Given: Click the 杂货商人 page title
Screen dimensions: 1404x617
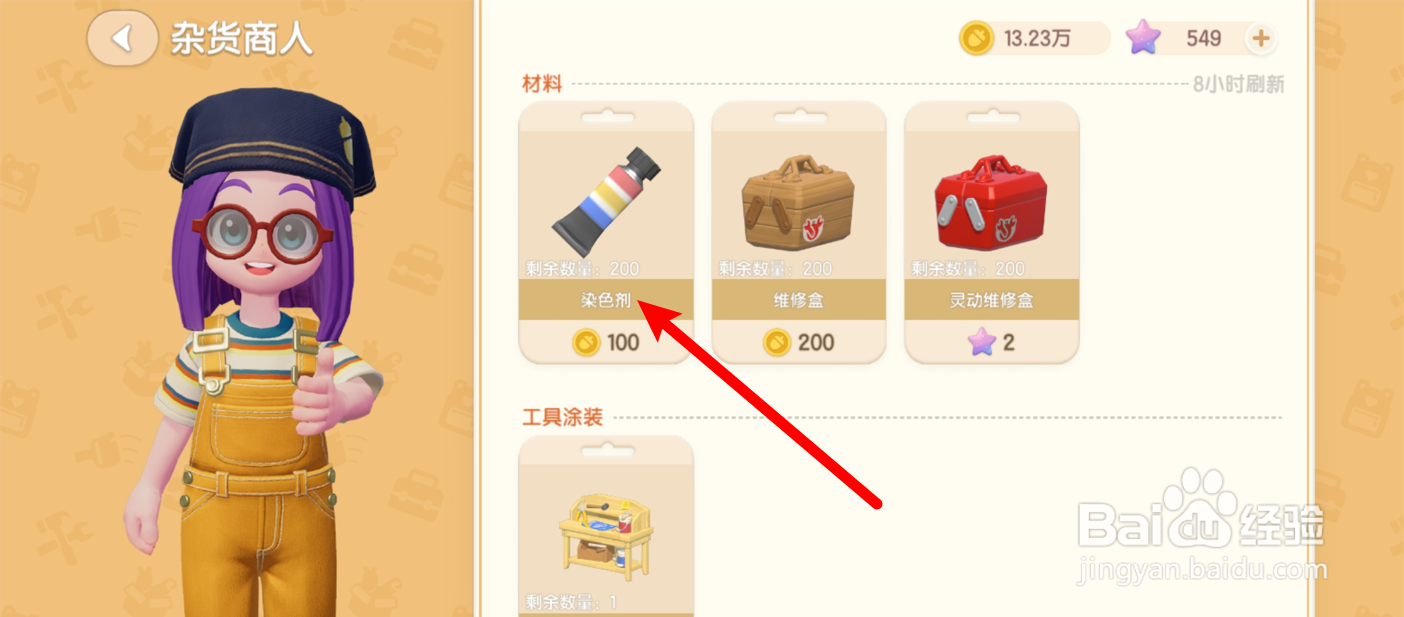Looking at the screenshot, I should point(241,39).
